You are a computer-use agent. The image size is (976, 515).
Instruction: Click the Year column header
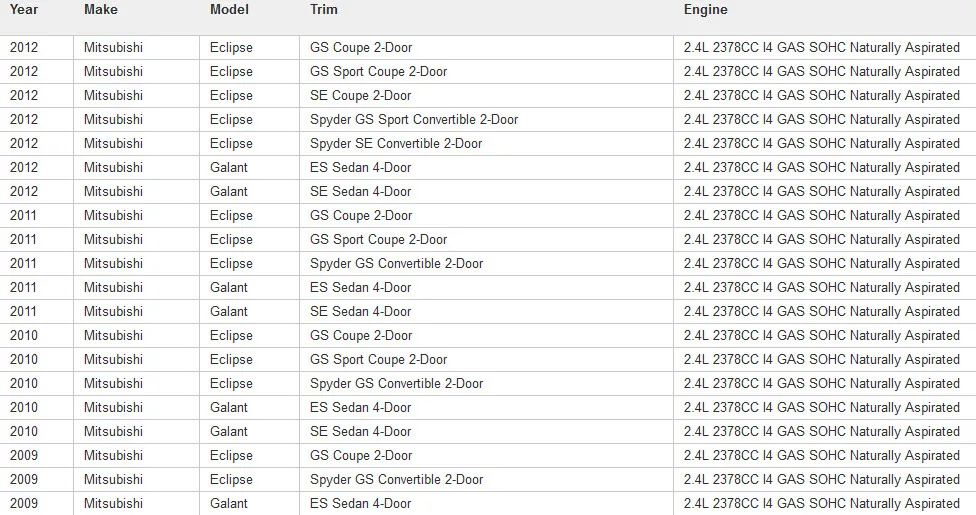click(24, 10)
